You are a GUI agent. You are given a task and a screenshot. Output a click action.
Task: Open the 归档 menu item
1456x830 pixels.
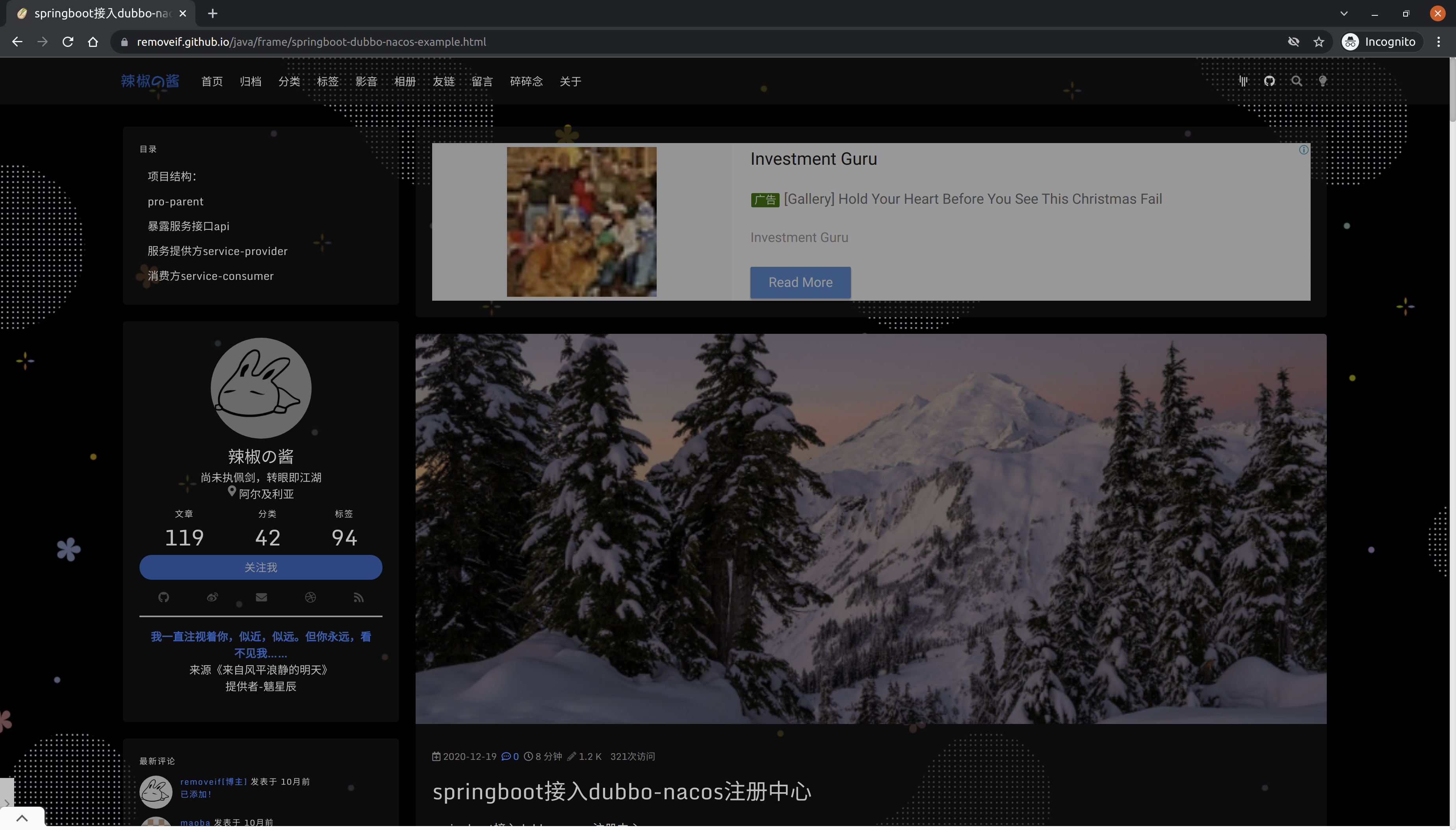250,82
